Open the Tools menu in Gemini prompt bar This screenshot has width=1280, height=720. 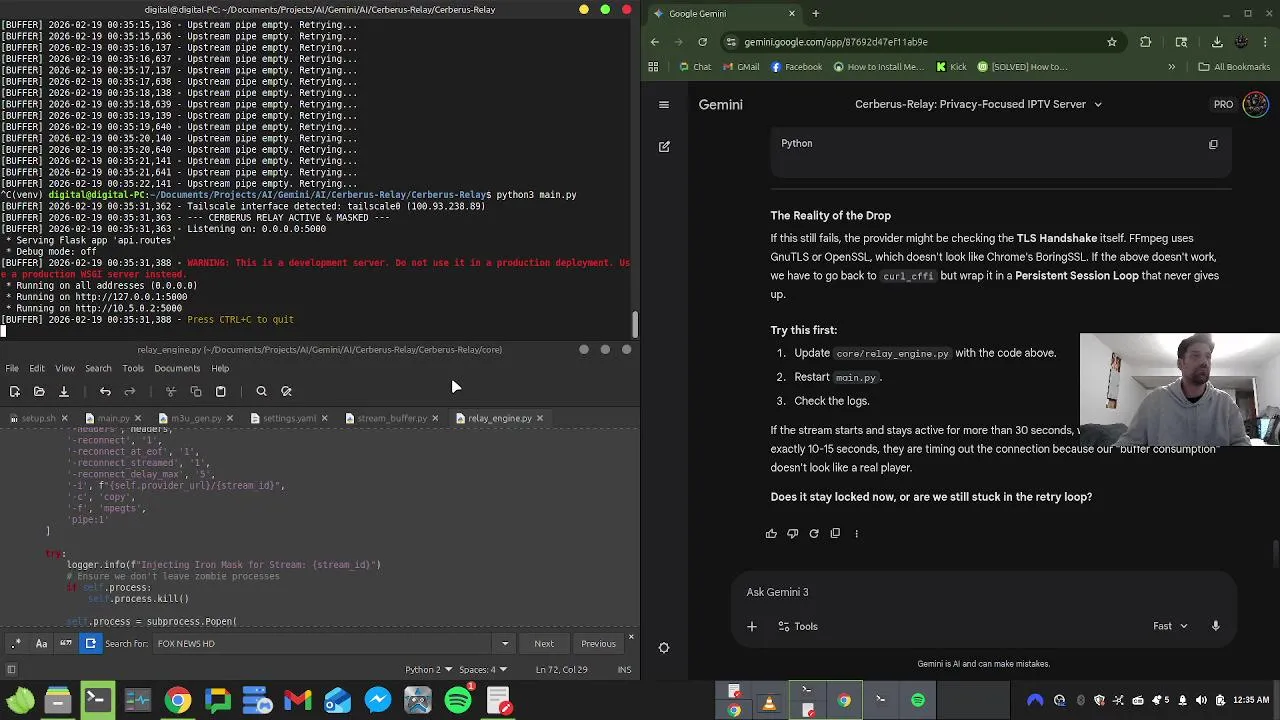pos(798,626)
